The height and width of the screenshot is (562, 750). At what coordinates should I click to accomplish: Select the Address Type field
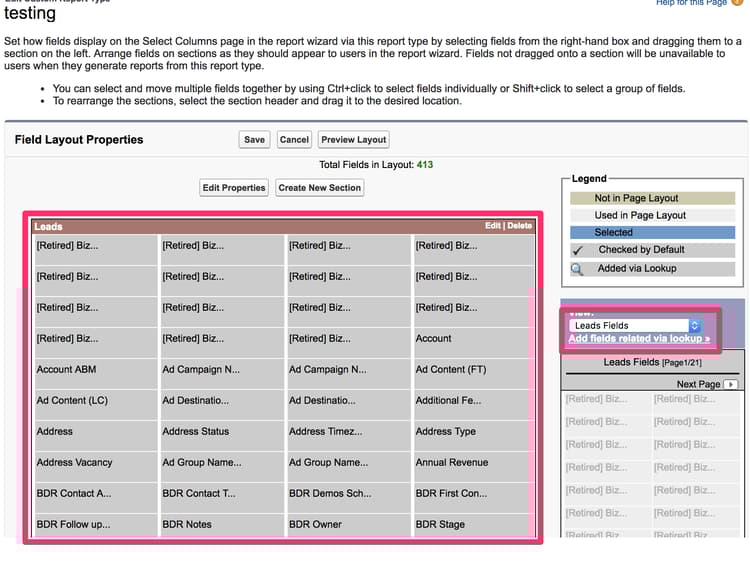474,436
